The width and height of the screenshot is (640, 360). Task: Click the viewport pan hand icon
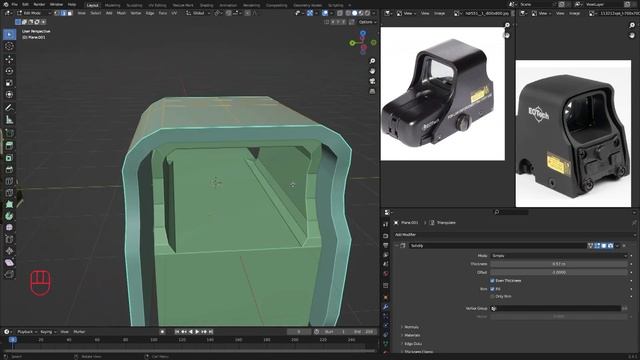[372, 71]
